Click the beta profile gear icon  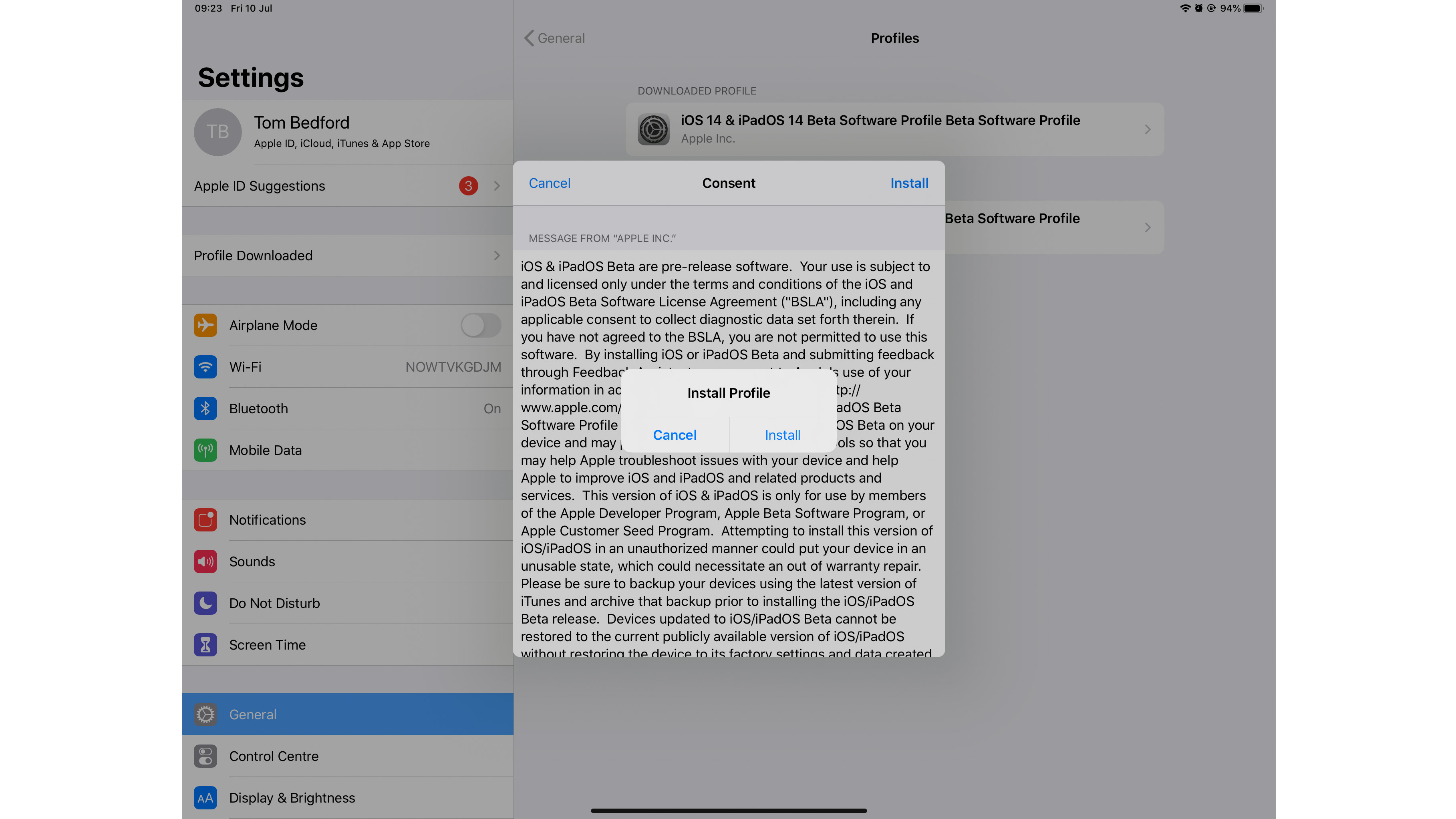click(653, 129)
